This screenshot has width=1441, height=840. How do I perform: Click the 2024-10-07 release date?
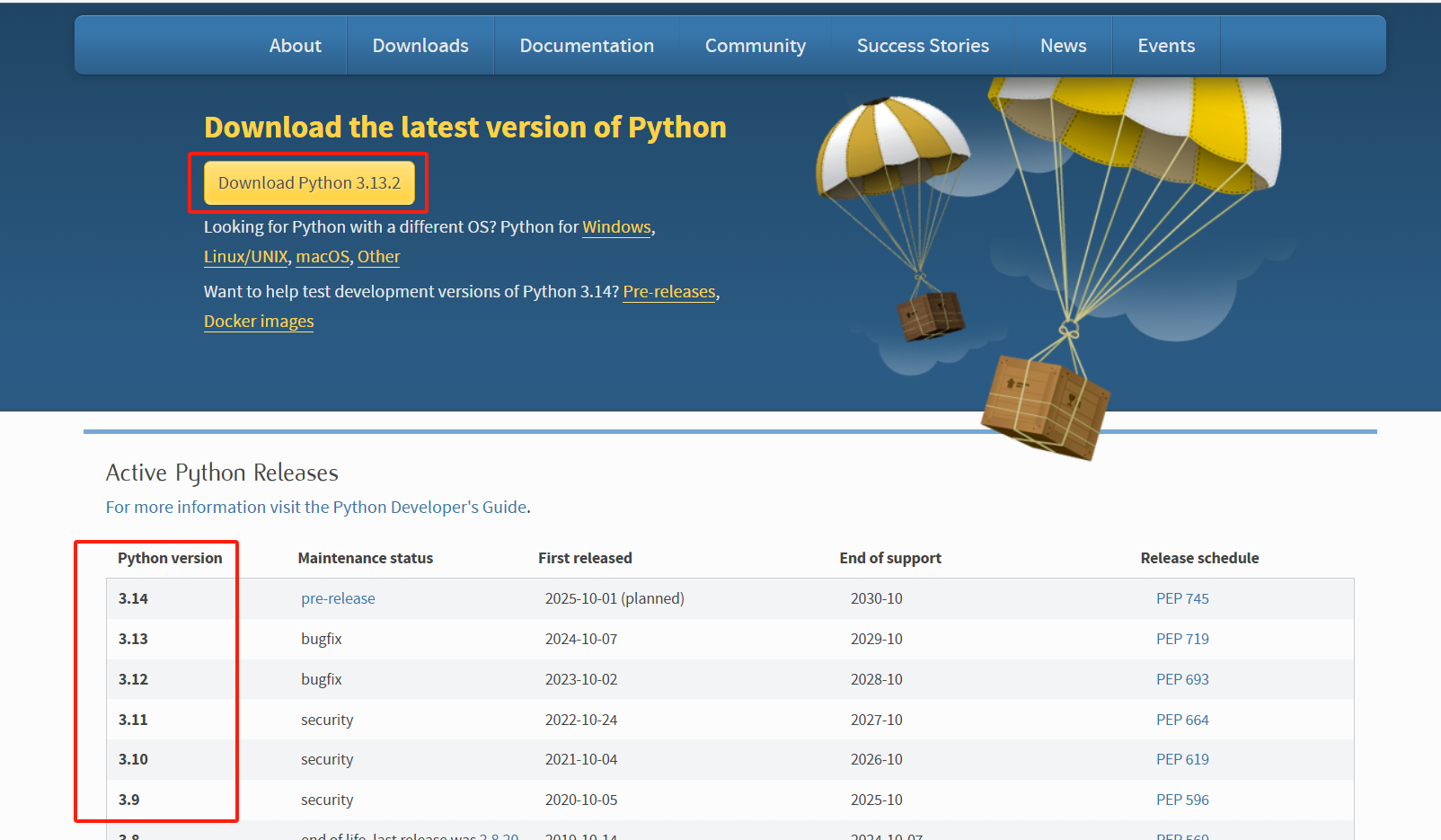coord(581,639)
